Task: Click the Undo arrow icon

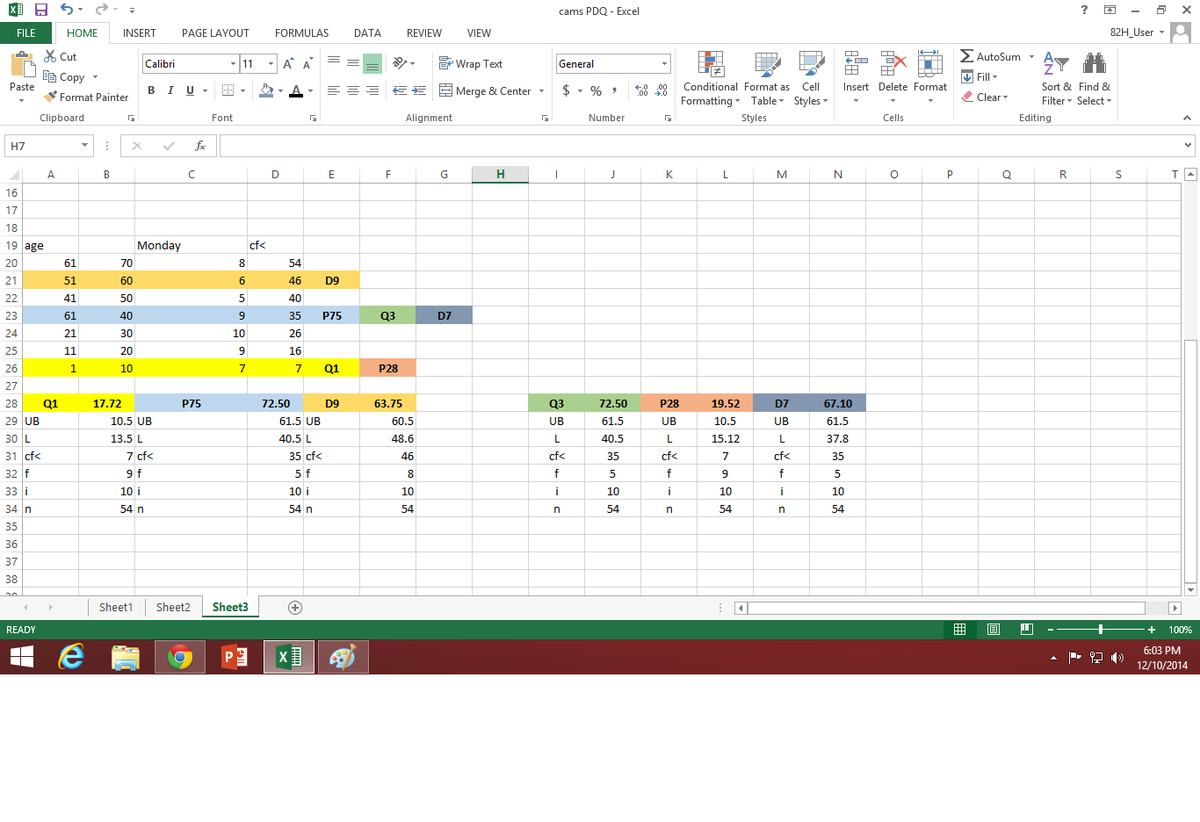Action: coord(65,11)
